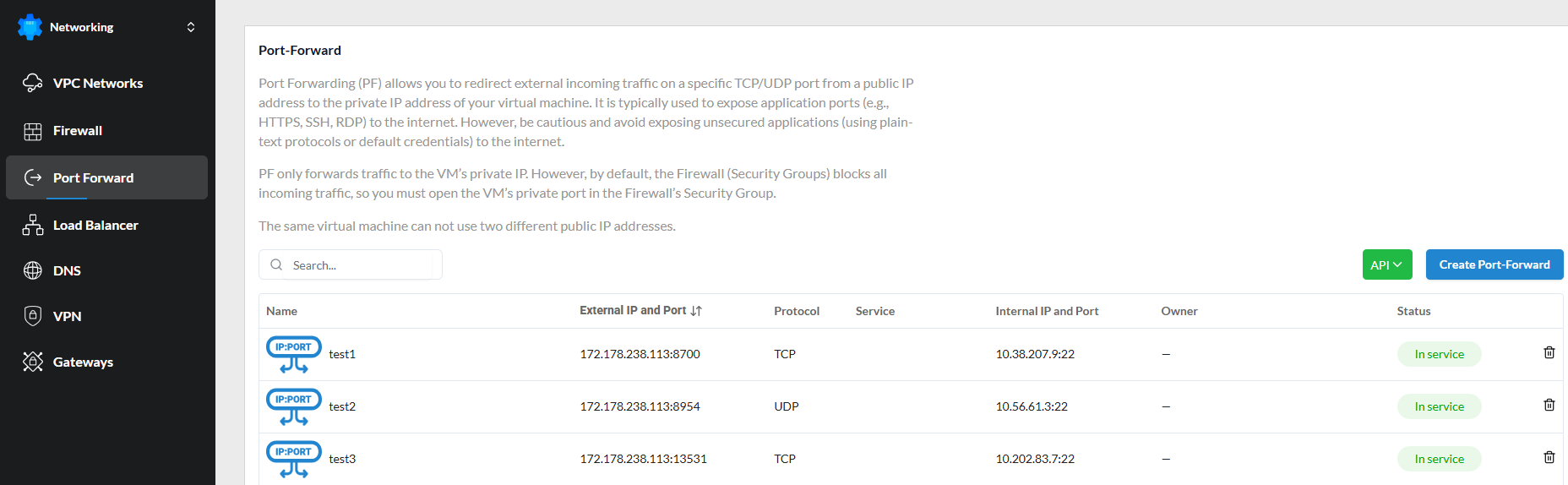The width and height of the screenshot is (1568, 485).
Task: Navigate to Load Balancer page
Action: point(95,225)
